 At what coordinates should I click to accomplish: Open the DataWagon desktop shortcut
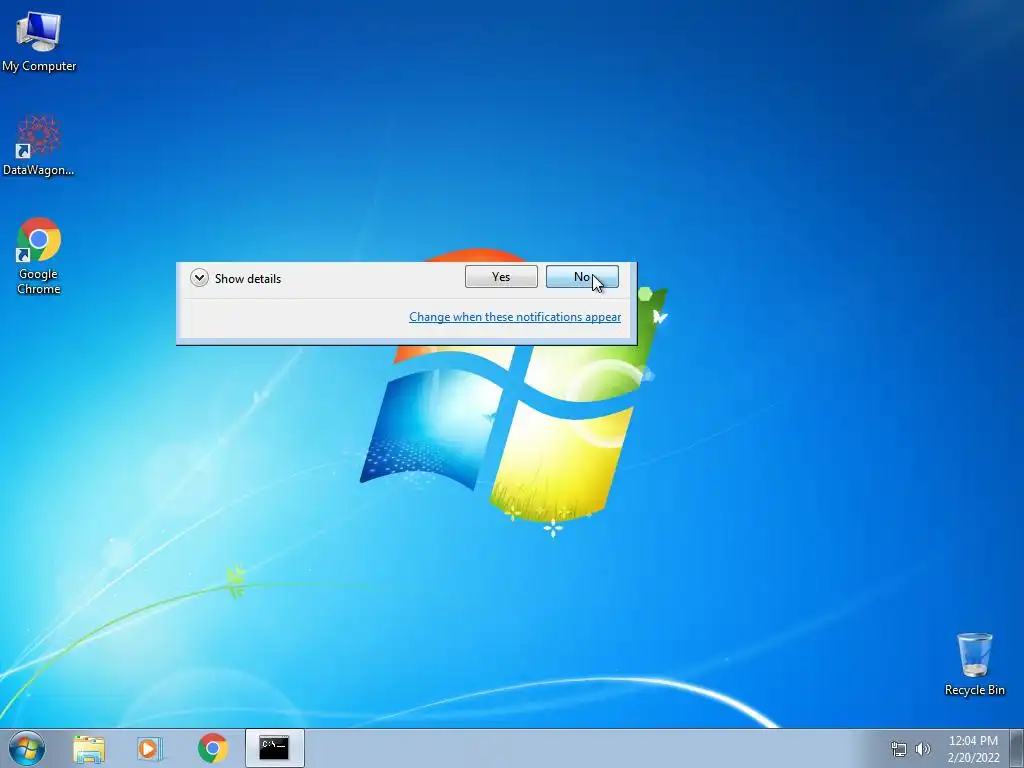coord(39,145)
